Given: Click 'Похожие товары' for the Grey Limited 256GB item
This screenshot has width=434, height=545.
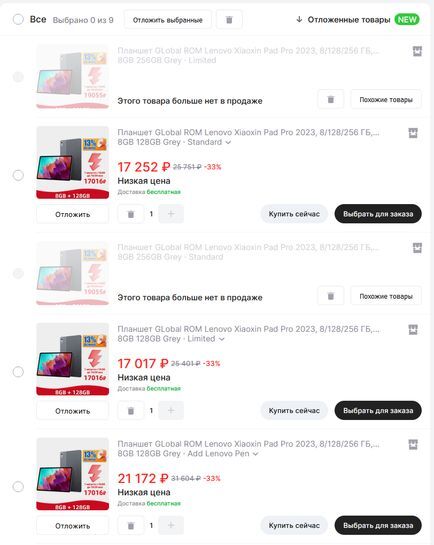Looking at the screenshot, I should [386, 100].
